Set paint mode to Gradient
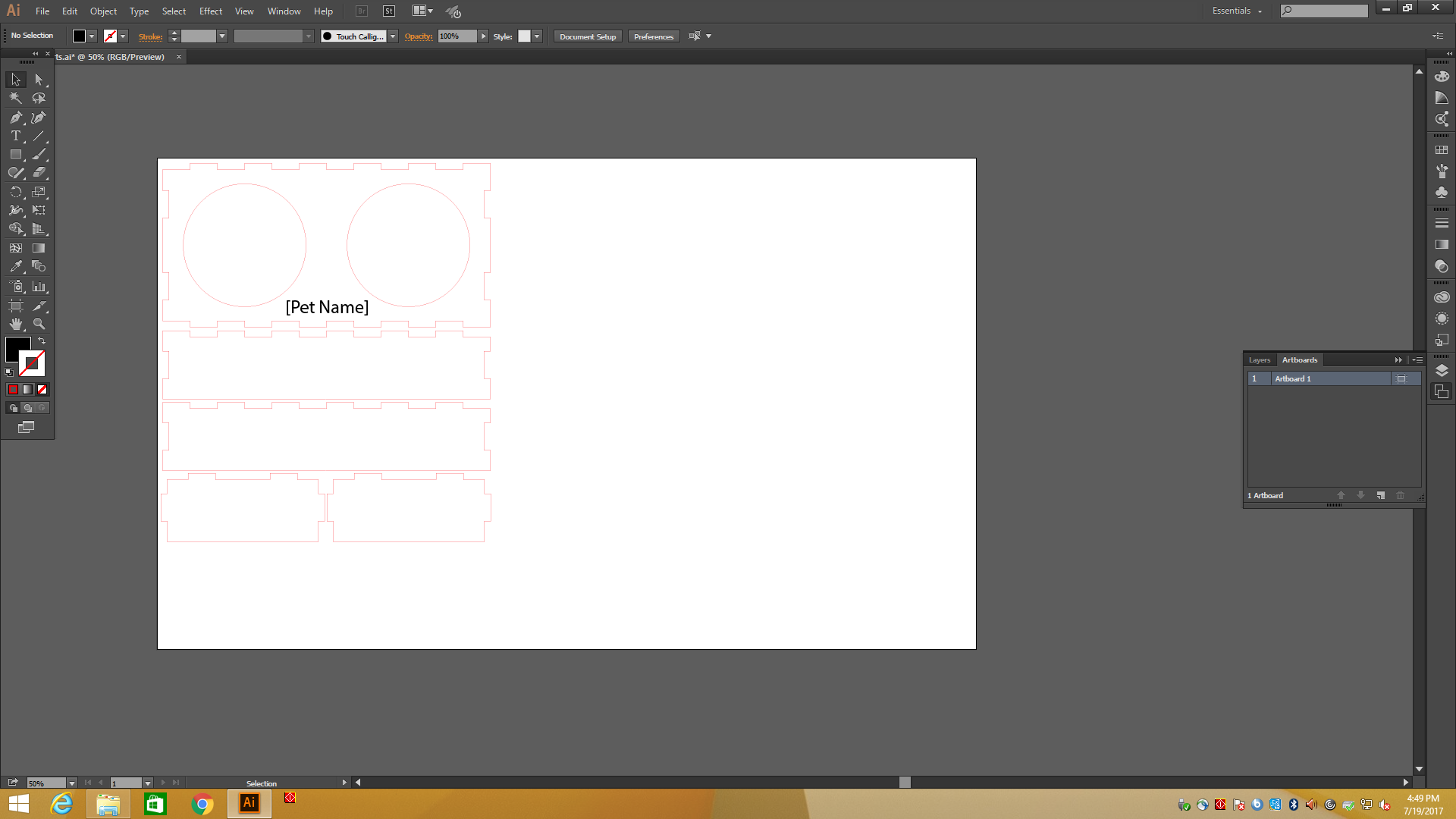Viewport: 1456px width, 819px height. pos(28,390)
